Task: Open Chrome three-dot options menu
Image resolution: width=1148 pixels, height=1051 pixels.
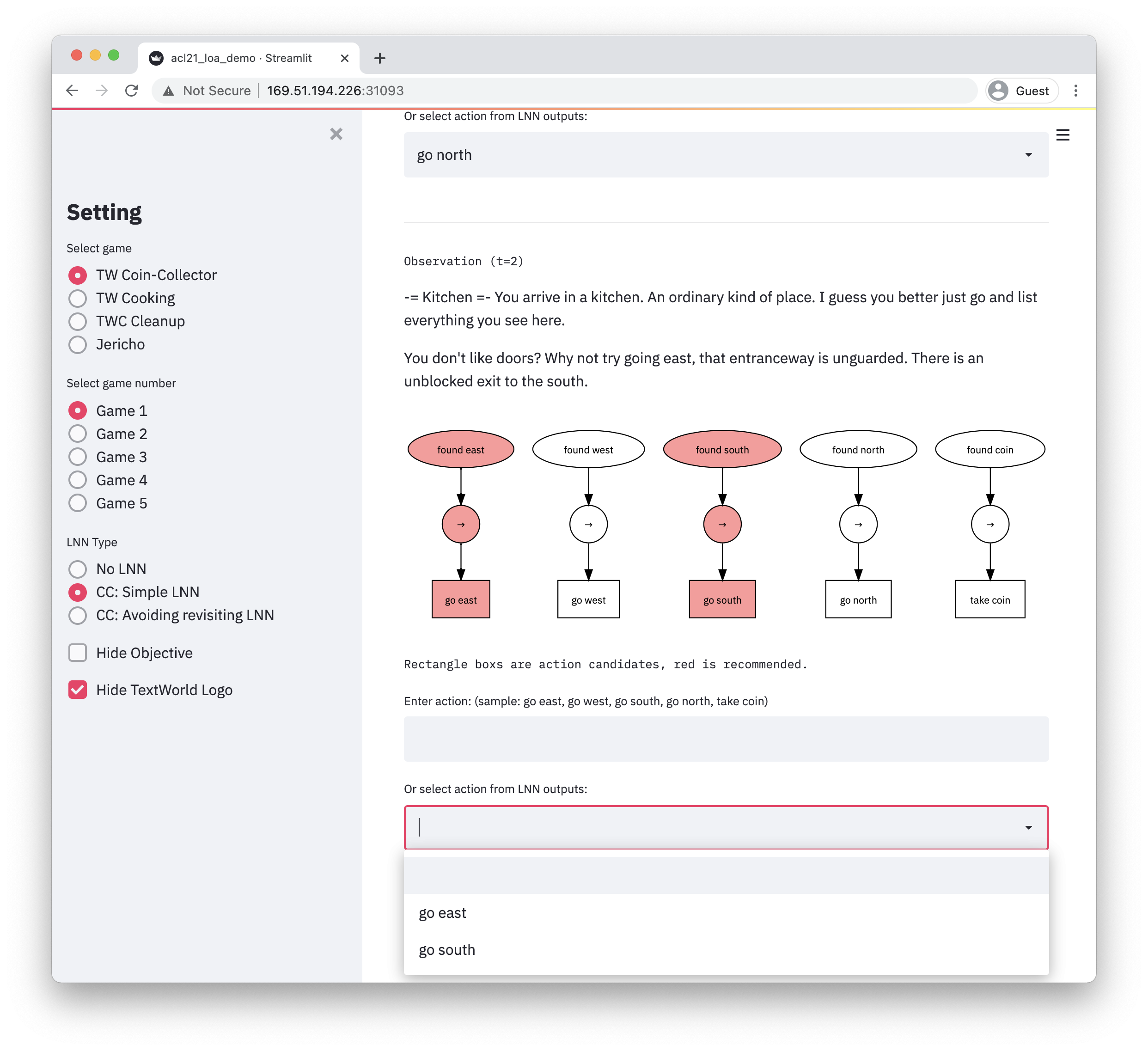Action: tap(1075, 91)
